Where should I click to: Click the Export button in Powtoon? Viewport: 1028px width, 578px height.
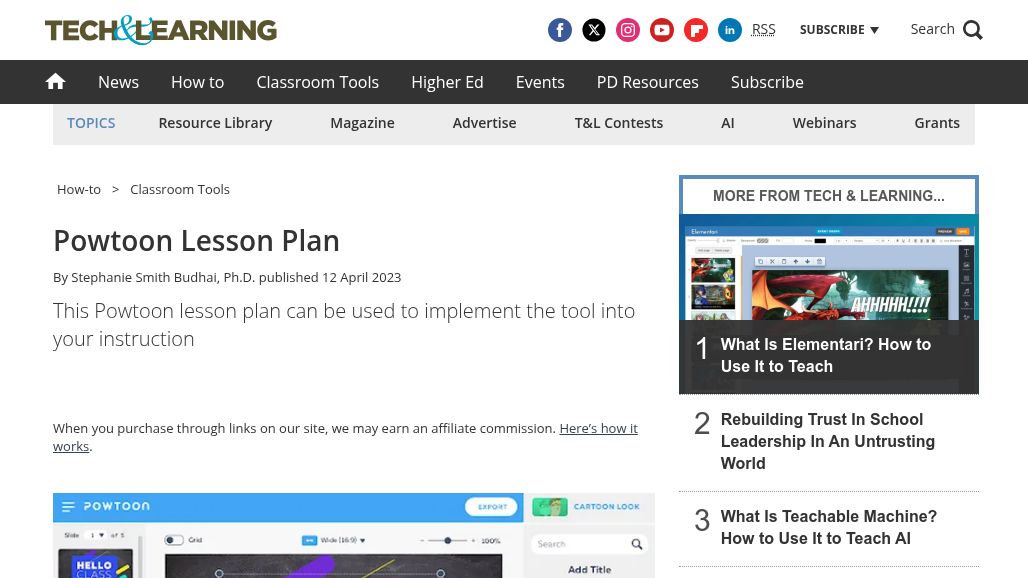[x=492, y=507]
